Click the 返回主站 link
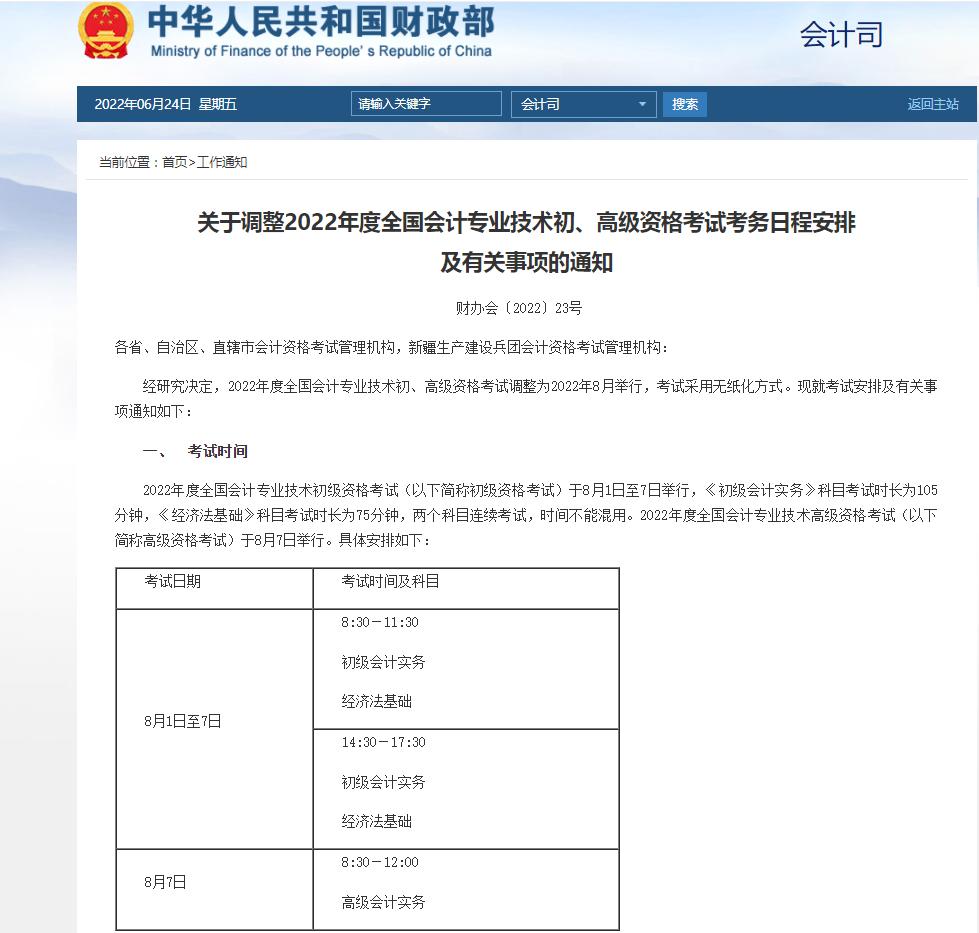The image size is (979, 933). [x=933, y=104]
